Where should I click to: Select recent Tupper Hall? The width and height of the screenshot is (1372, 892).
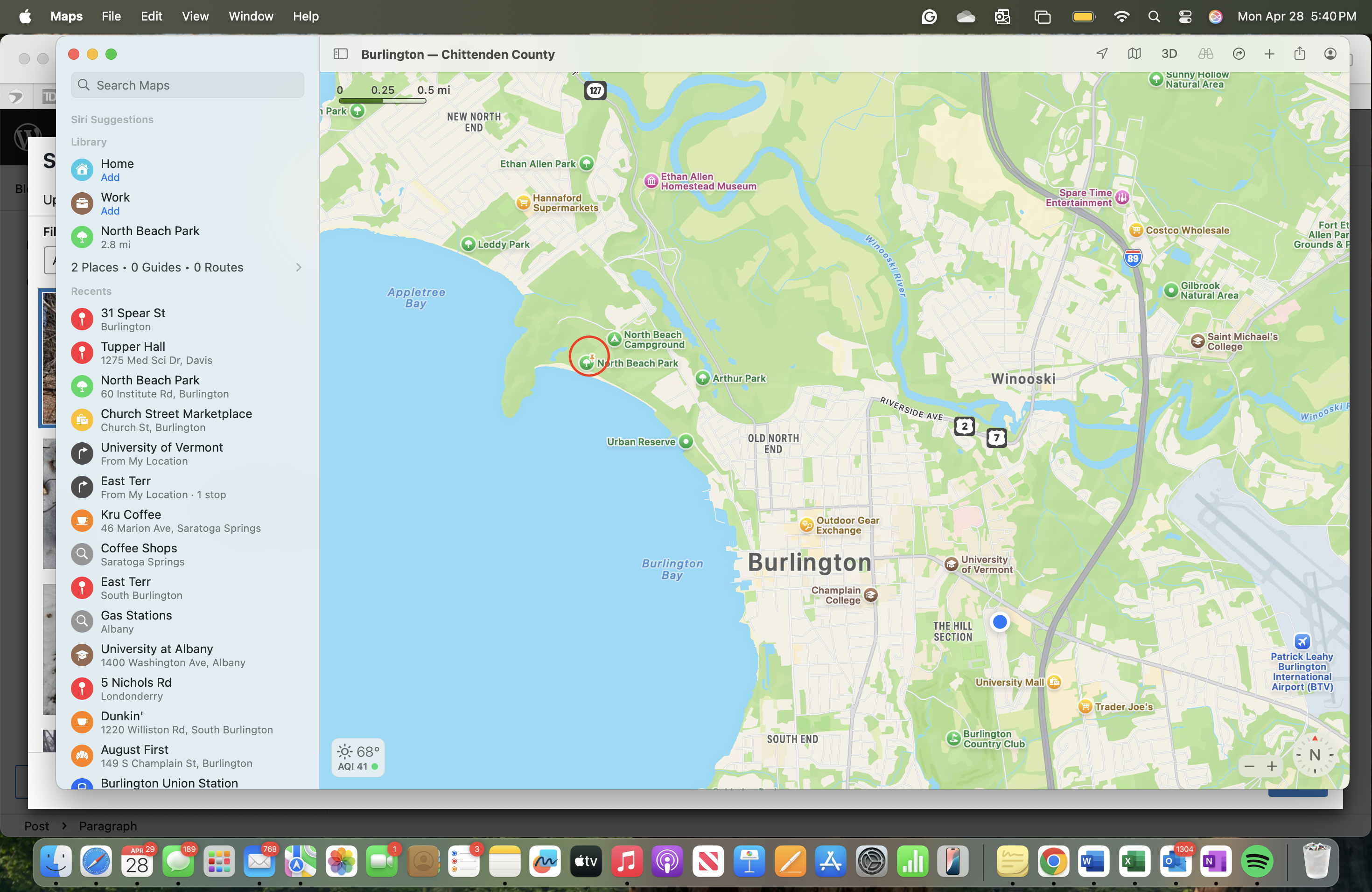[187, 353]
